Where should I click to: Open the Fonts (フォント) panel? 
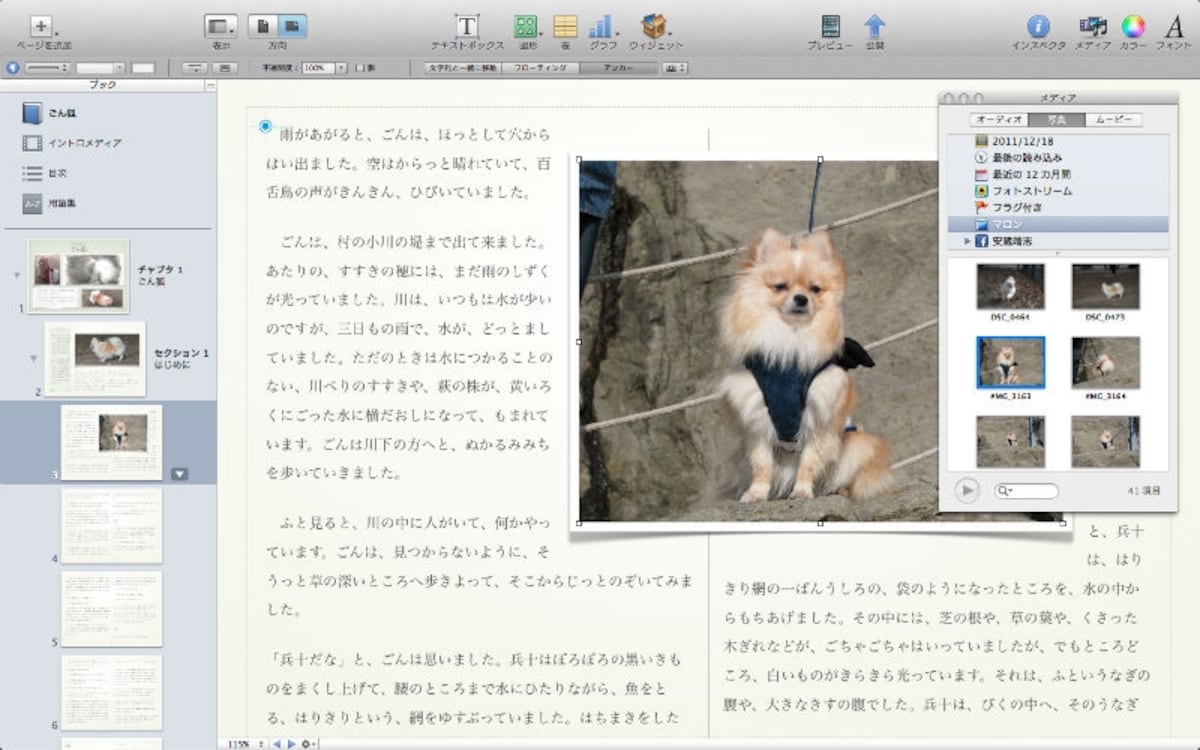click(x=1173, y=27)
